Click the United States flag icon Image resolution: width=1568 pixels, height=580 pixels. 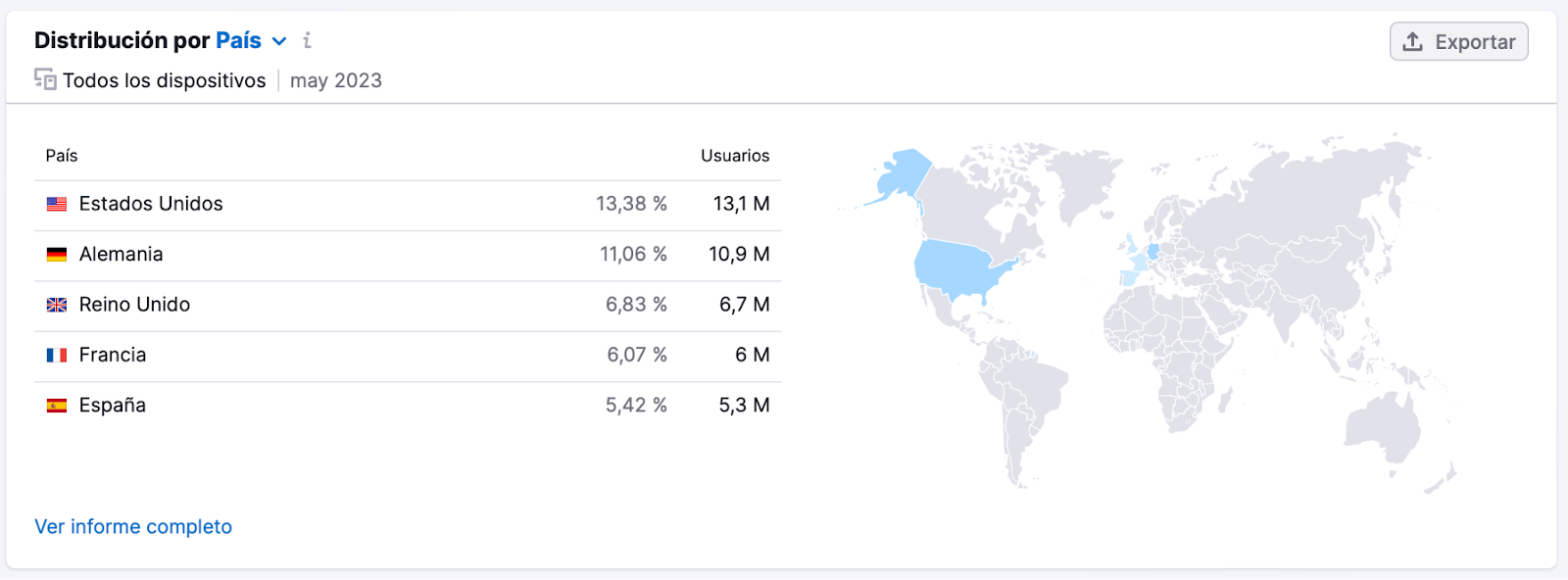tap(57, 204)
